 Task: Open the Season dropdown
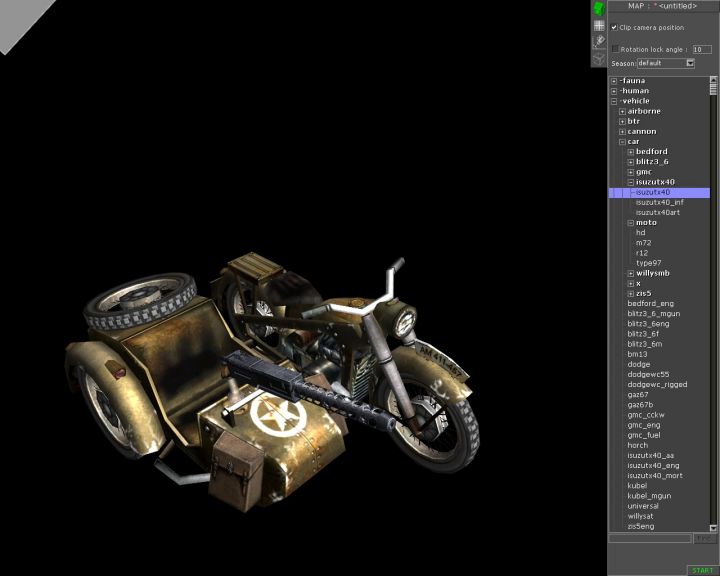click(x=689, y=63)
